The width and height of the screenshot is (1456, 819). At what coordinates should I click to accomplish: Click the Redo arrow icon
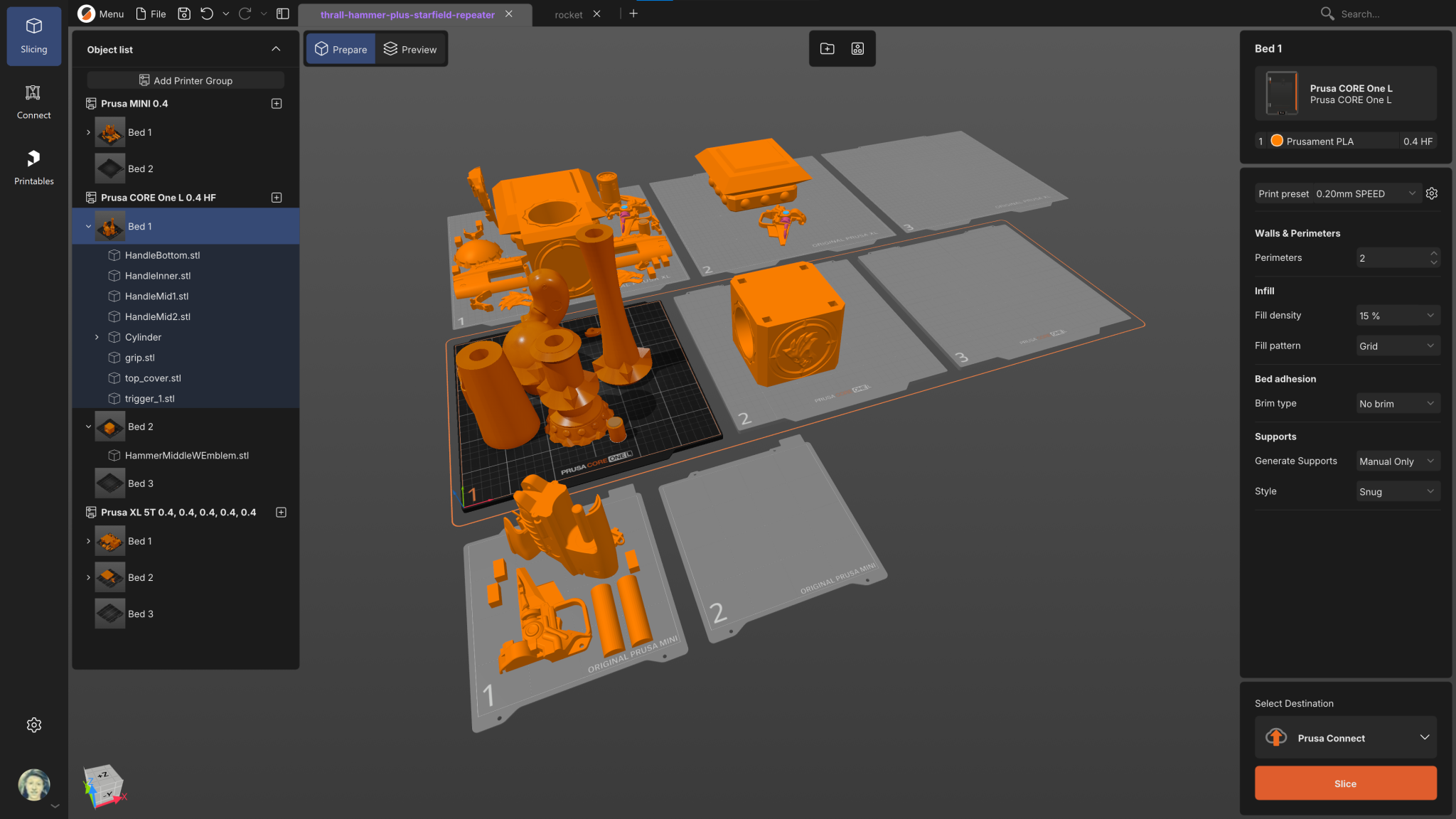[245, 14]
